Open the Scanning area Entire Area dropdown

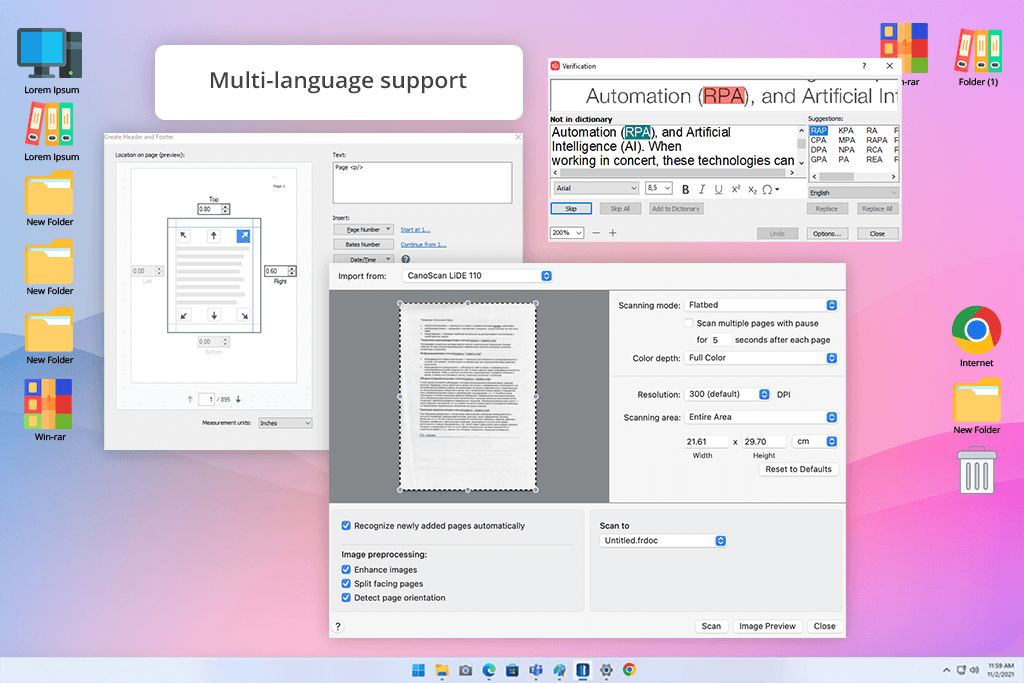point(761,417)
